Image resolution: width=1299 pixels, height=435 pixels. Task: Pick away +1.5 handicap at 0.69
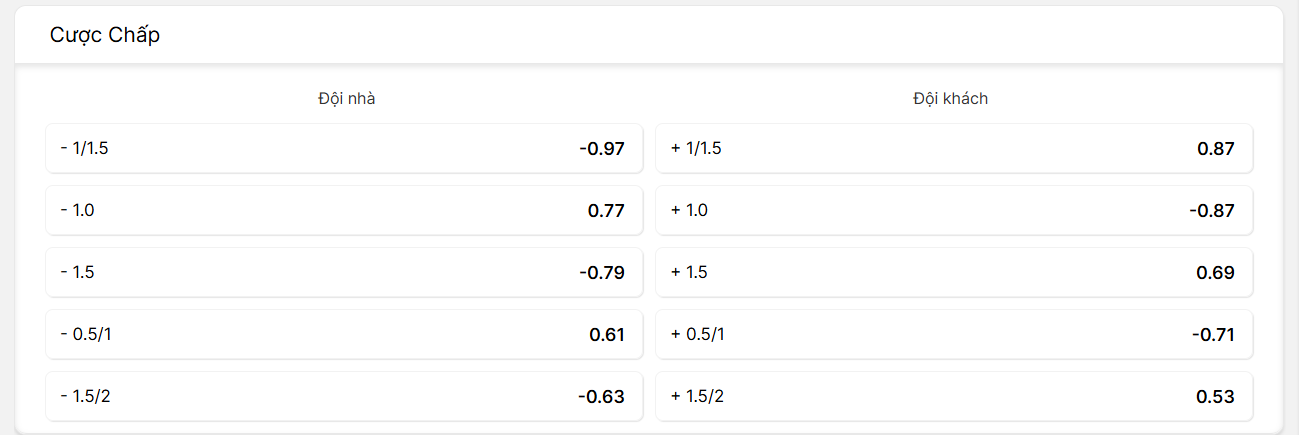(x=954, y=273)
